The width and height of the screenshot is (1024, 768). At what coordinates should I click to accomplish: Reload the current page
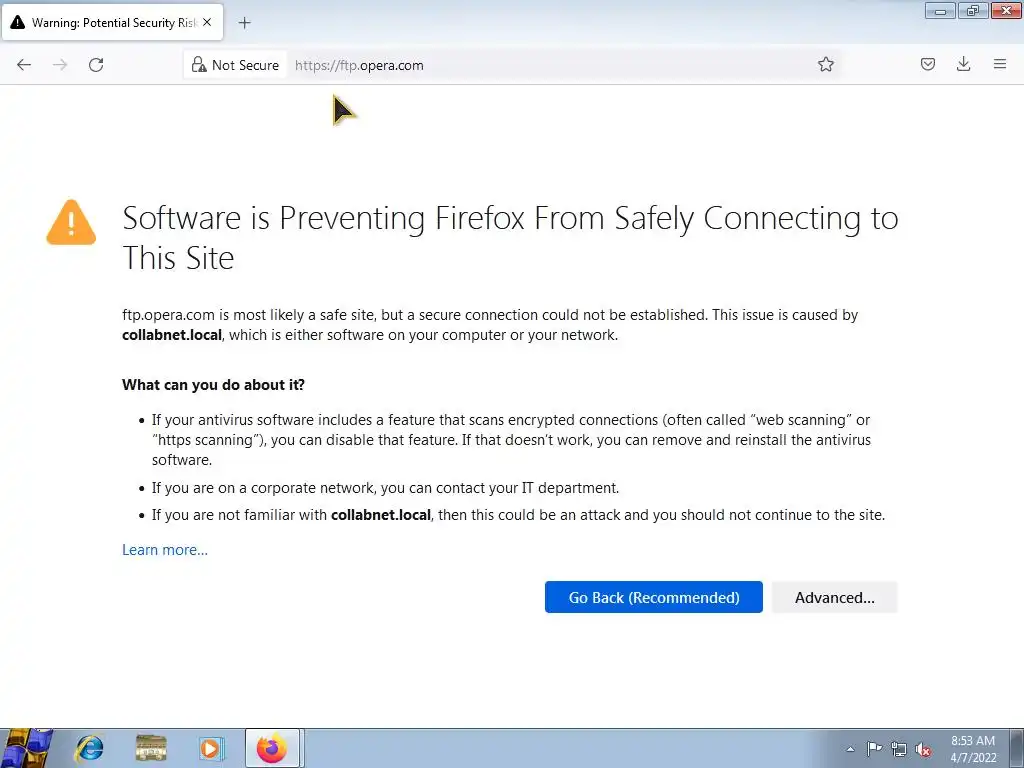pos(96,65)
